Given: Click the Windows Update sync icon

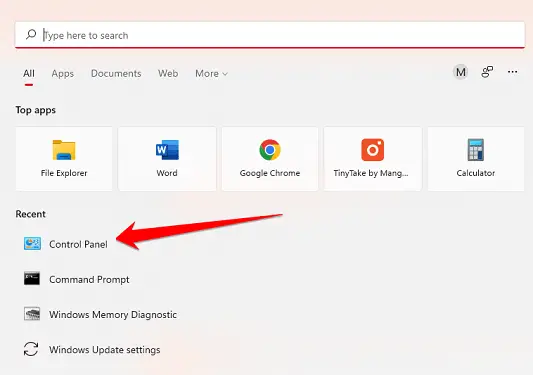Looking at the screenshot, I should [31, 349].
